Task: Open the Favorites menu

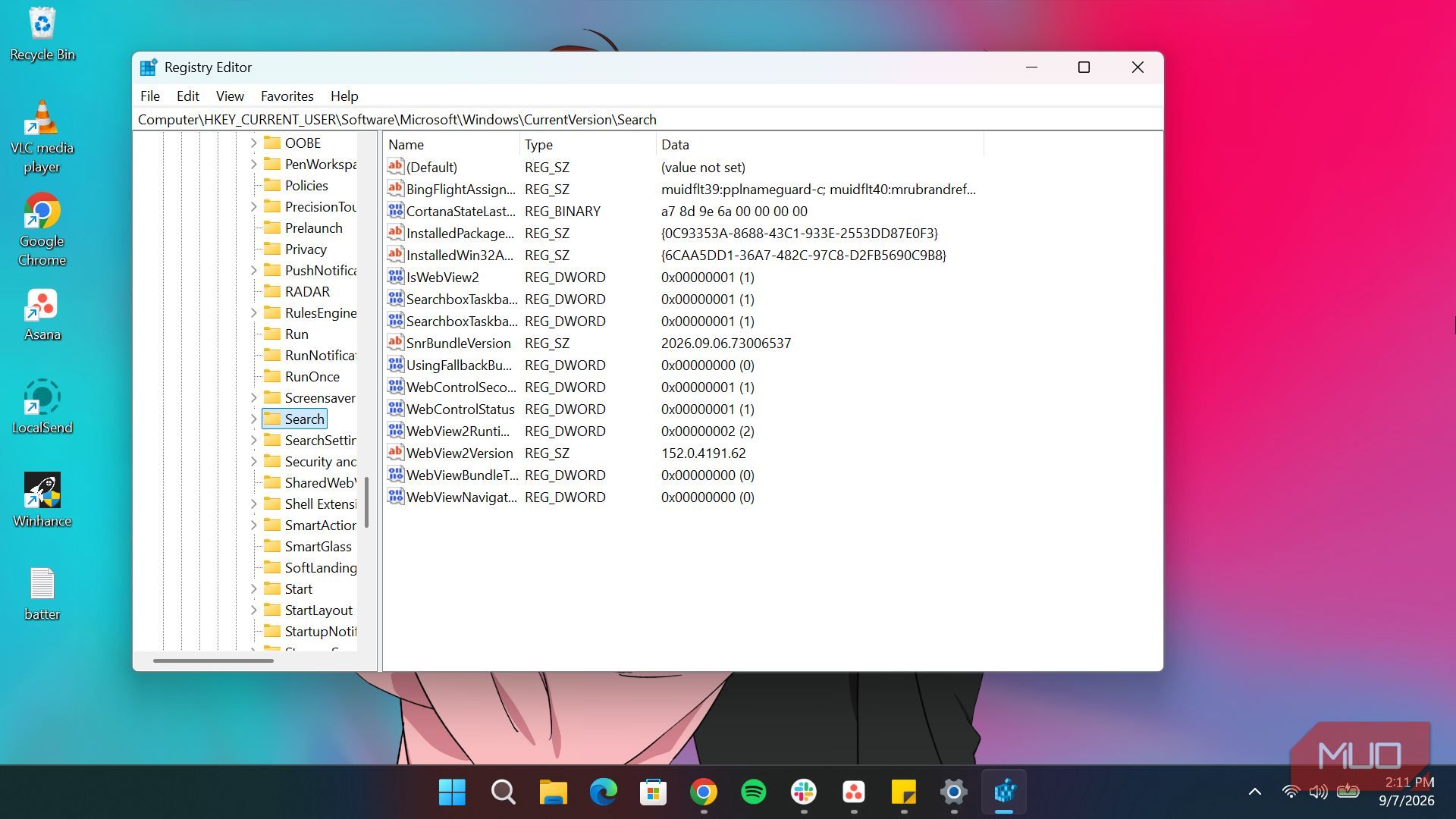Action: pyautogui.click(x=287, y=96)
